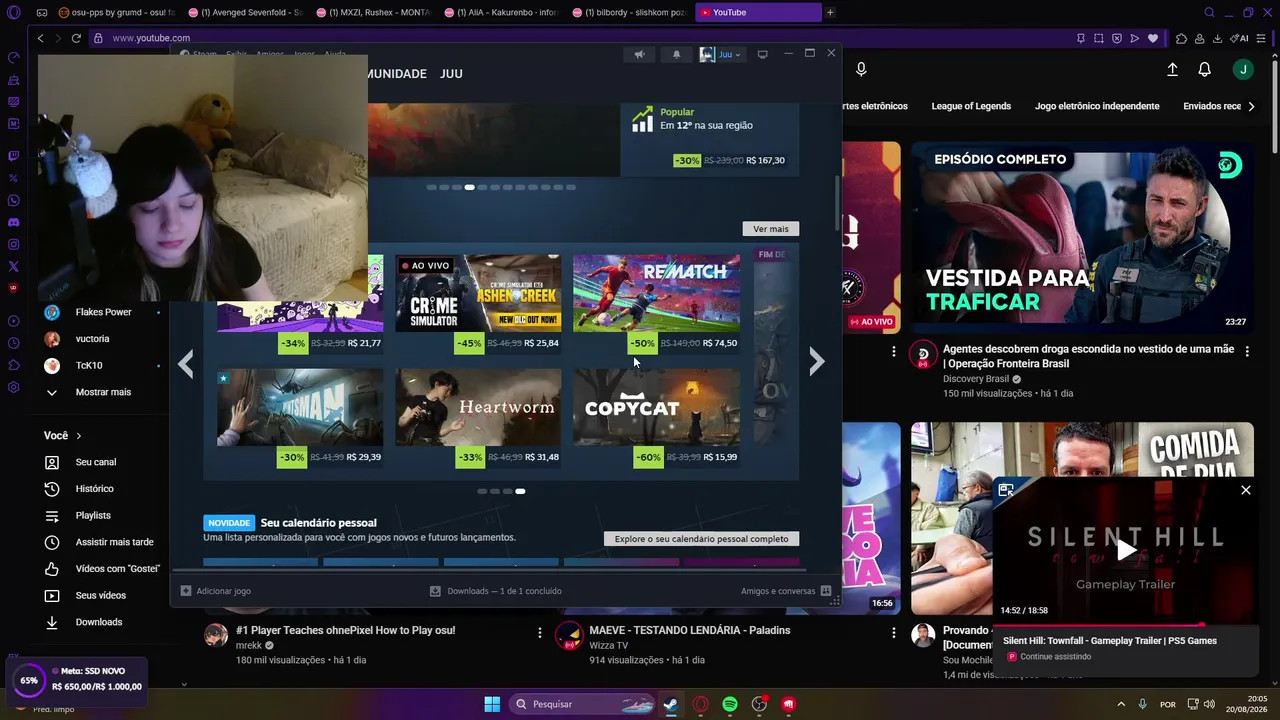The height and width of the screenshot is (720, 1280).
Task: Open the COPYCAT game card in Steam
Action: coord(657,418)
